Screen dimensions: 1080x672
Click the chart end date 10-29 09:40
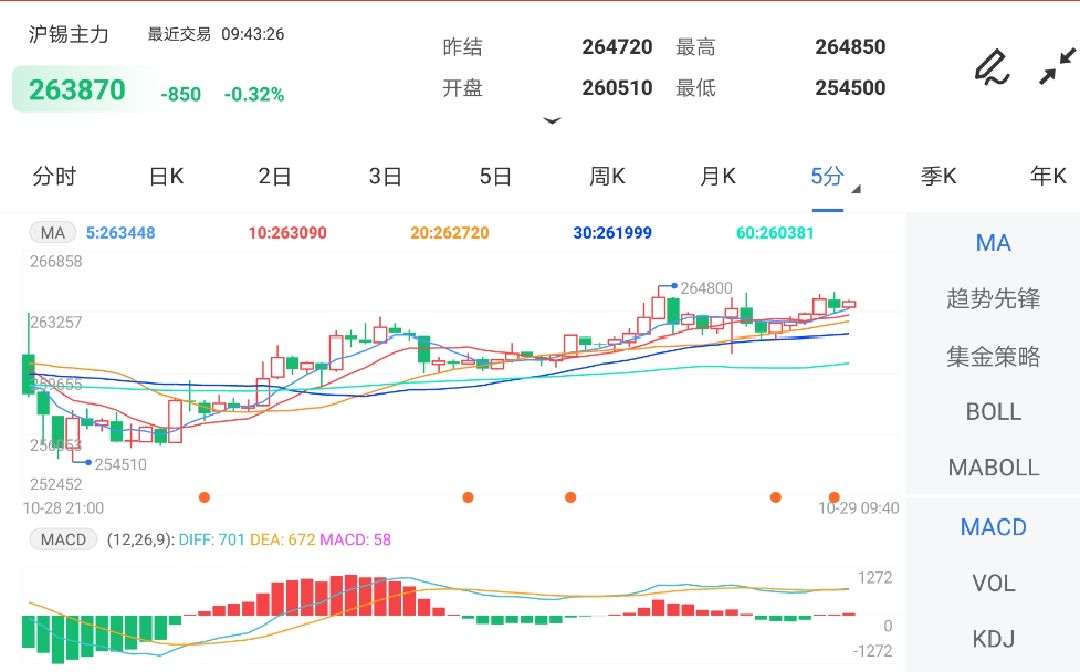(859, 508)
